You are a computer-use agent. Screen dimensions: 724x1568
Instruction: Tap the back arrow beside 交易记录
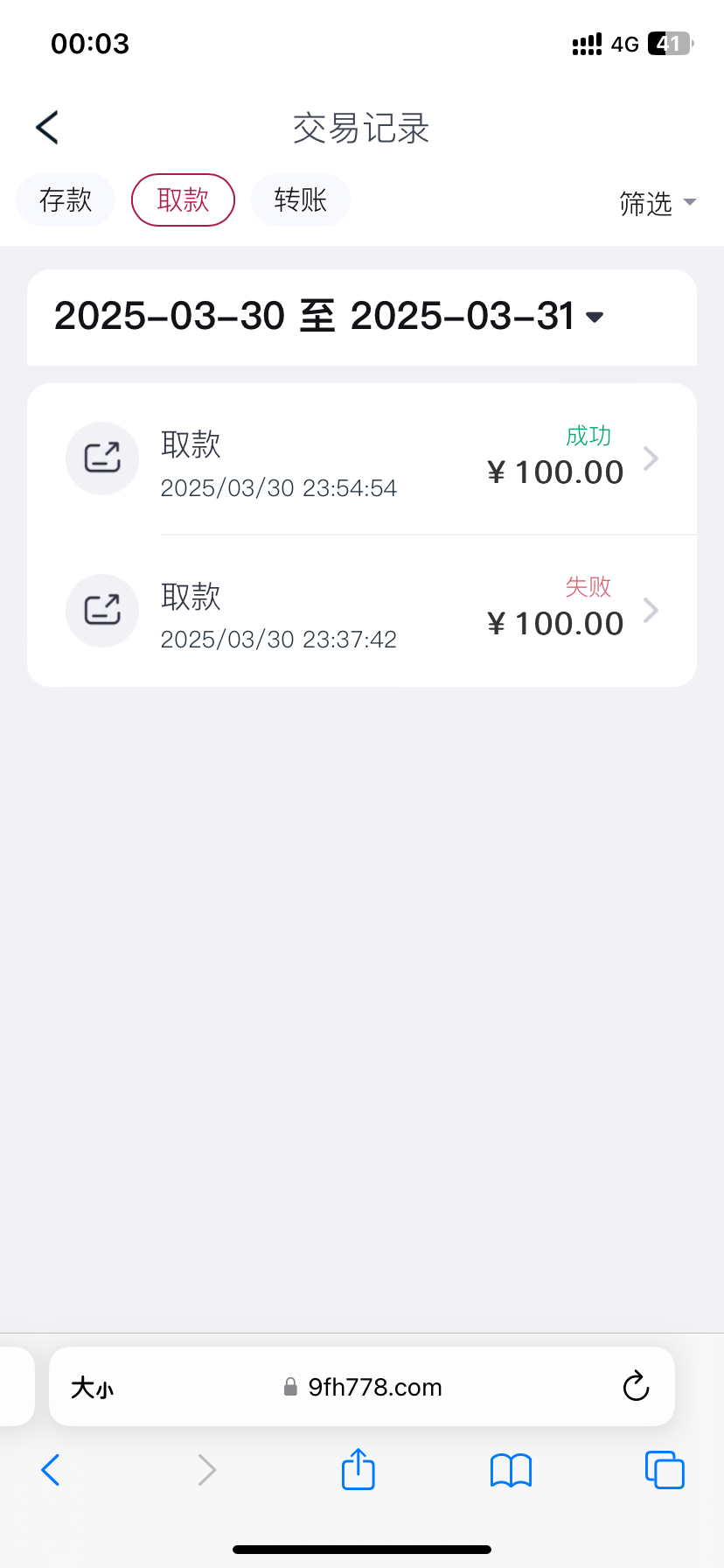coord(47,128)
